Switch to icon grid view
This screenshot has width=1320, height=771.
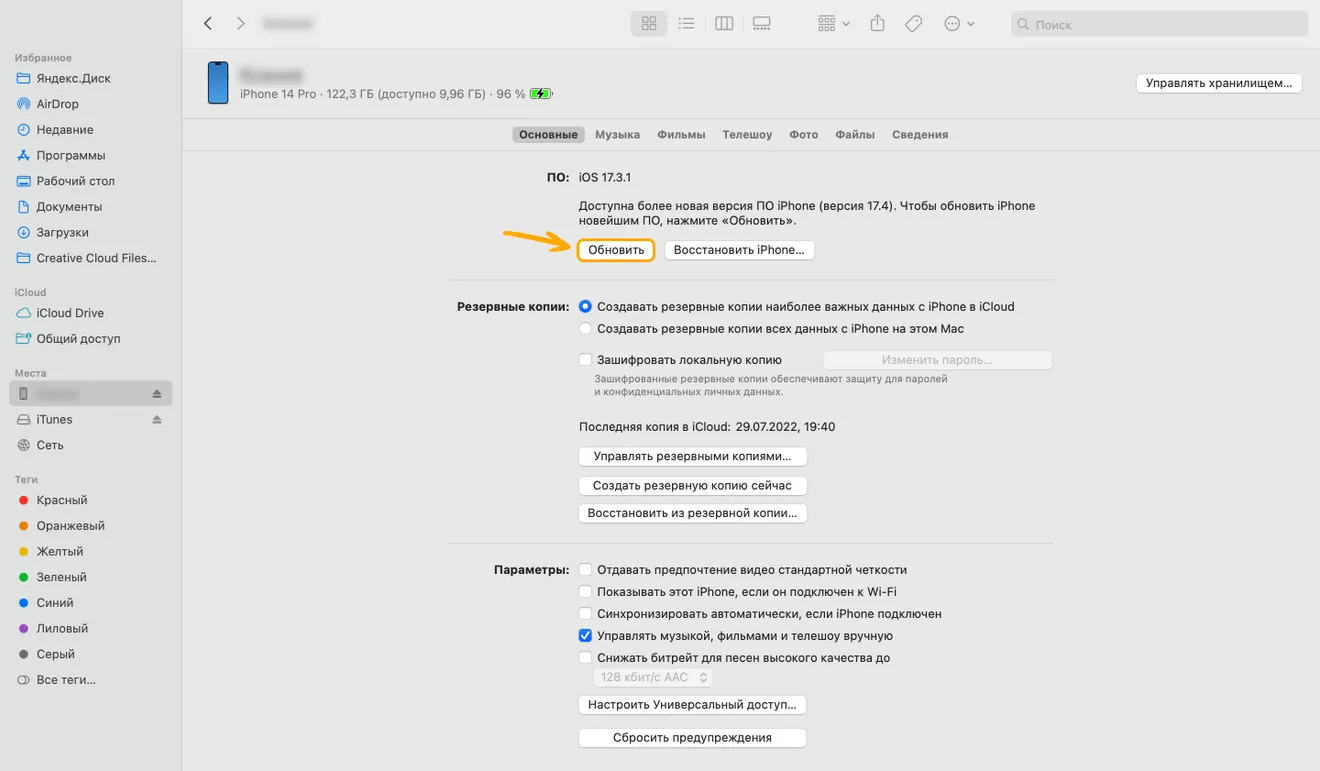click(649, 23)
